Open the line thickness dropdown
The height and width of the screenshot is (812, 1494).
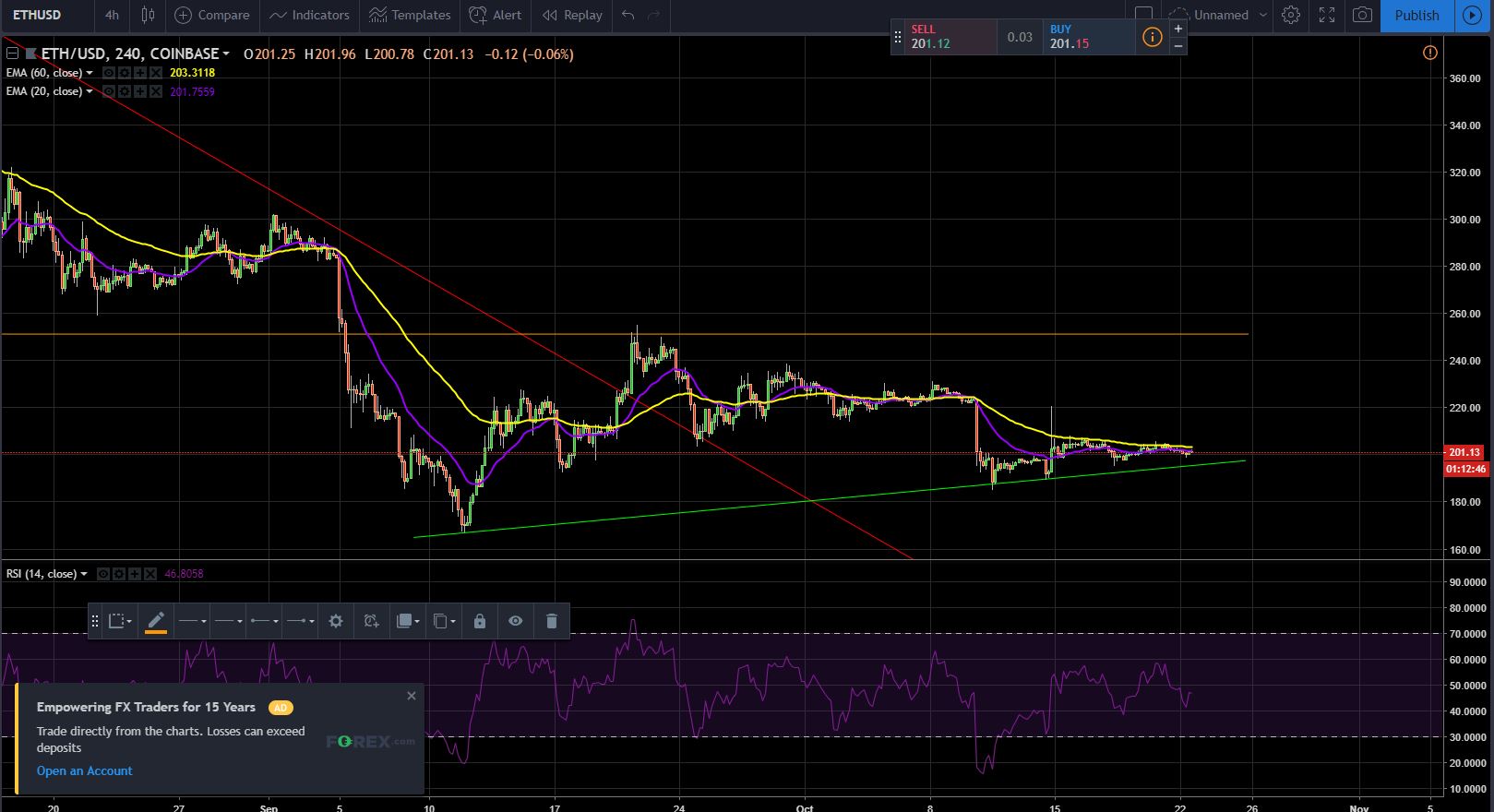click(x=192, y=621)
